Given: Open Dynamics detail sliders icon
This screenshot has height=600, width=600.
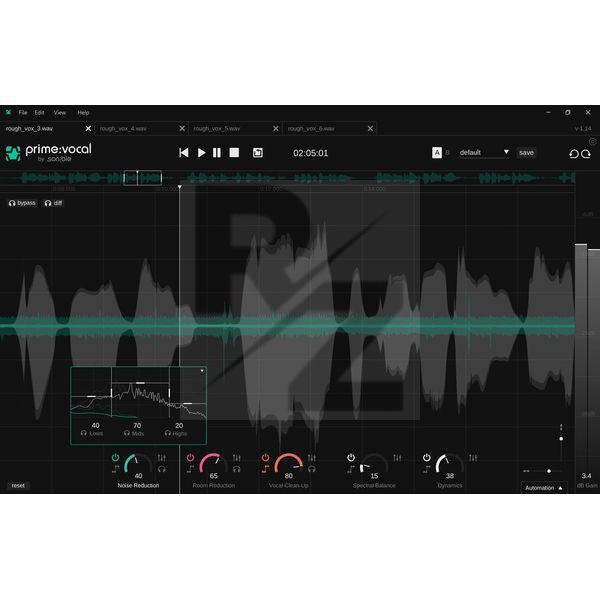Looking at the screenshot, I should (x=473, y=458).
